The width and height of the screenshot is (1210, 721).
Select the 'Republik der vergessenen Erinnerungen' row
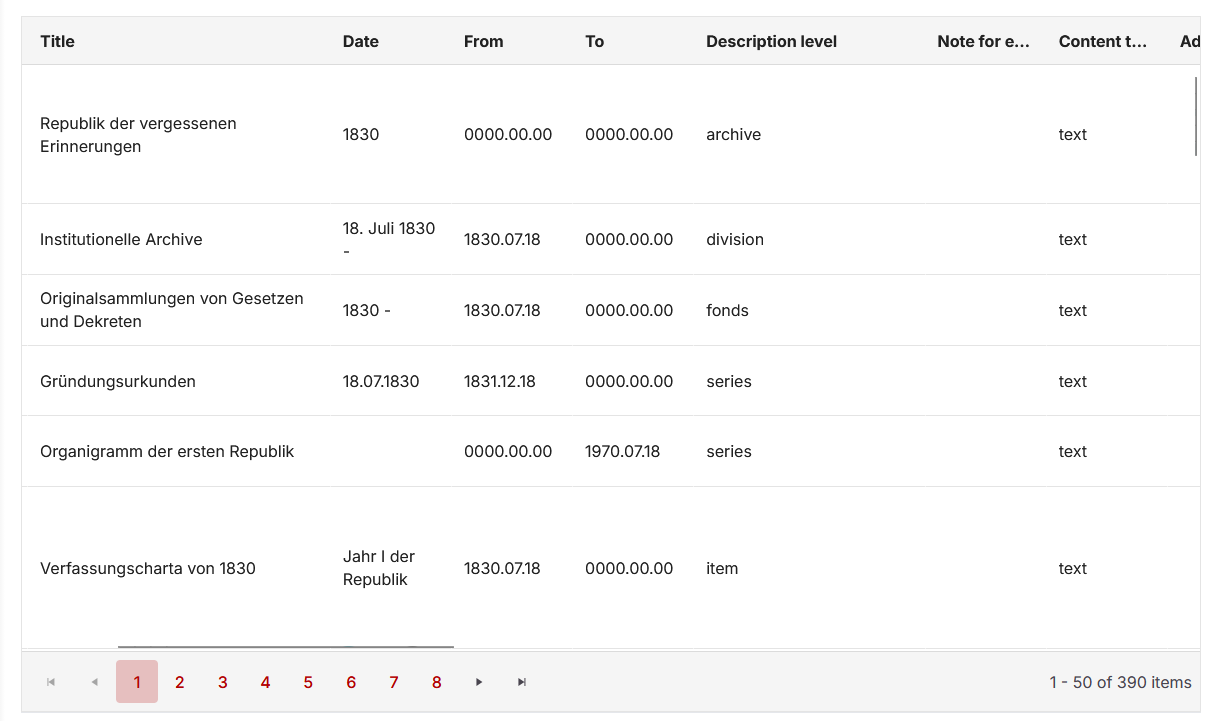click(x=138, y=134)
